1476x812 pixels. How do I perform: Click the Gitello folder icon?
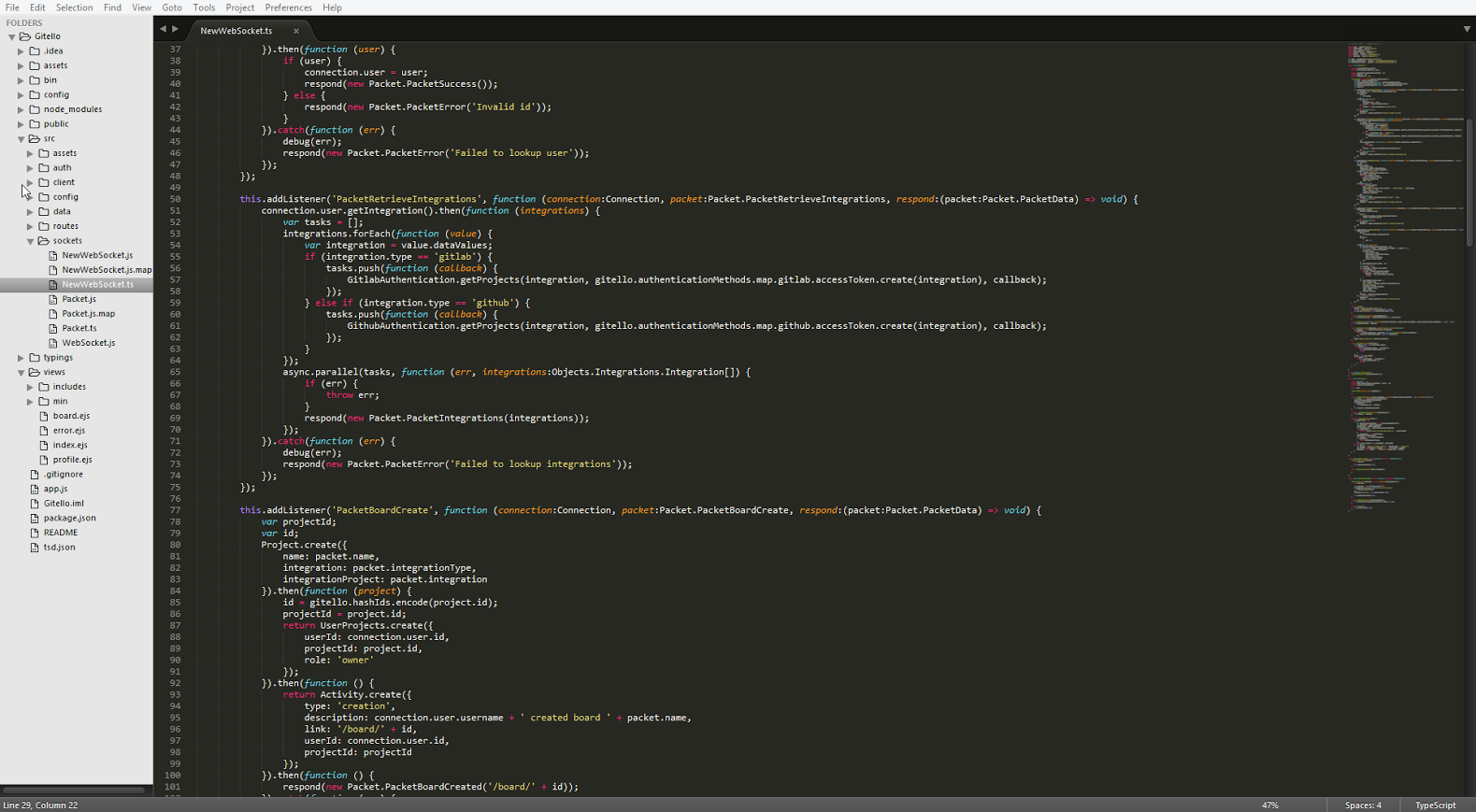[25, 36]
